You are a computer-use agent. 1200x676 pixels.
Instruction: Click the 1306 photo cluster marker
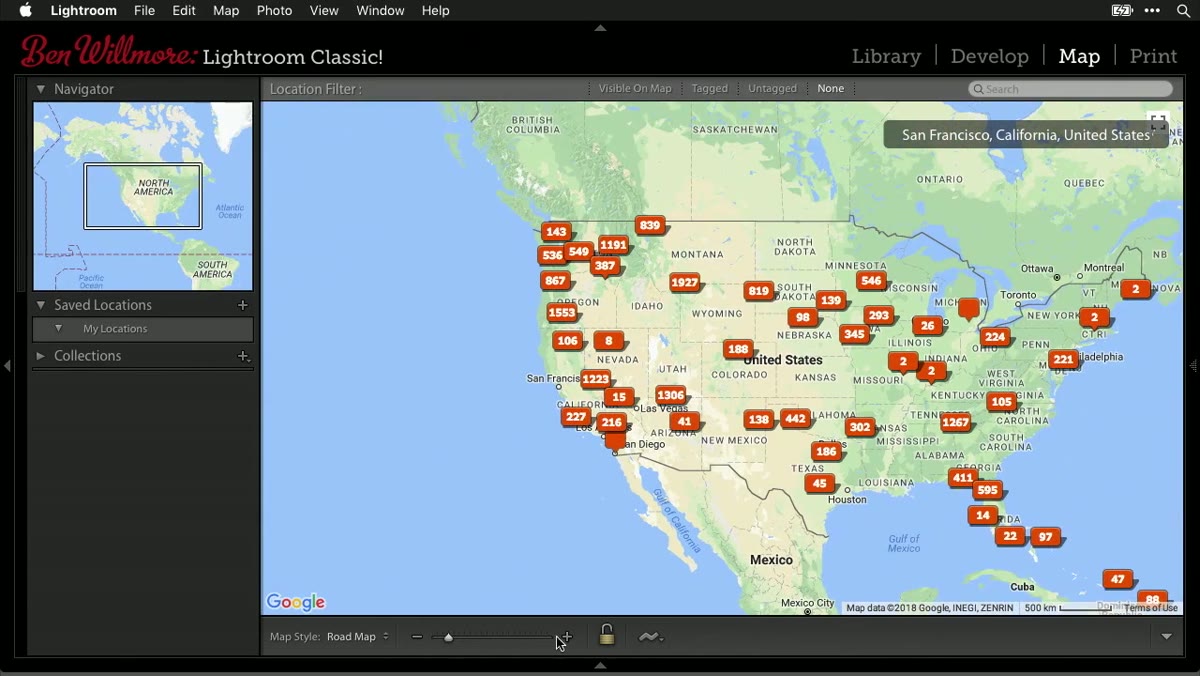[670, 395]
